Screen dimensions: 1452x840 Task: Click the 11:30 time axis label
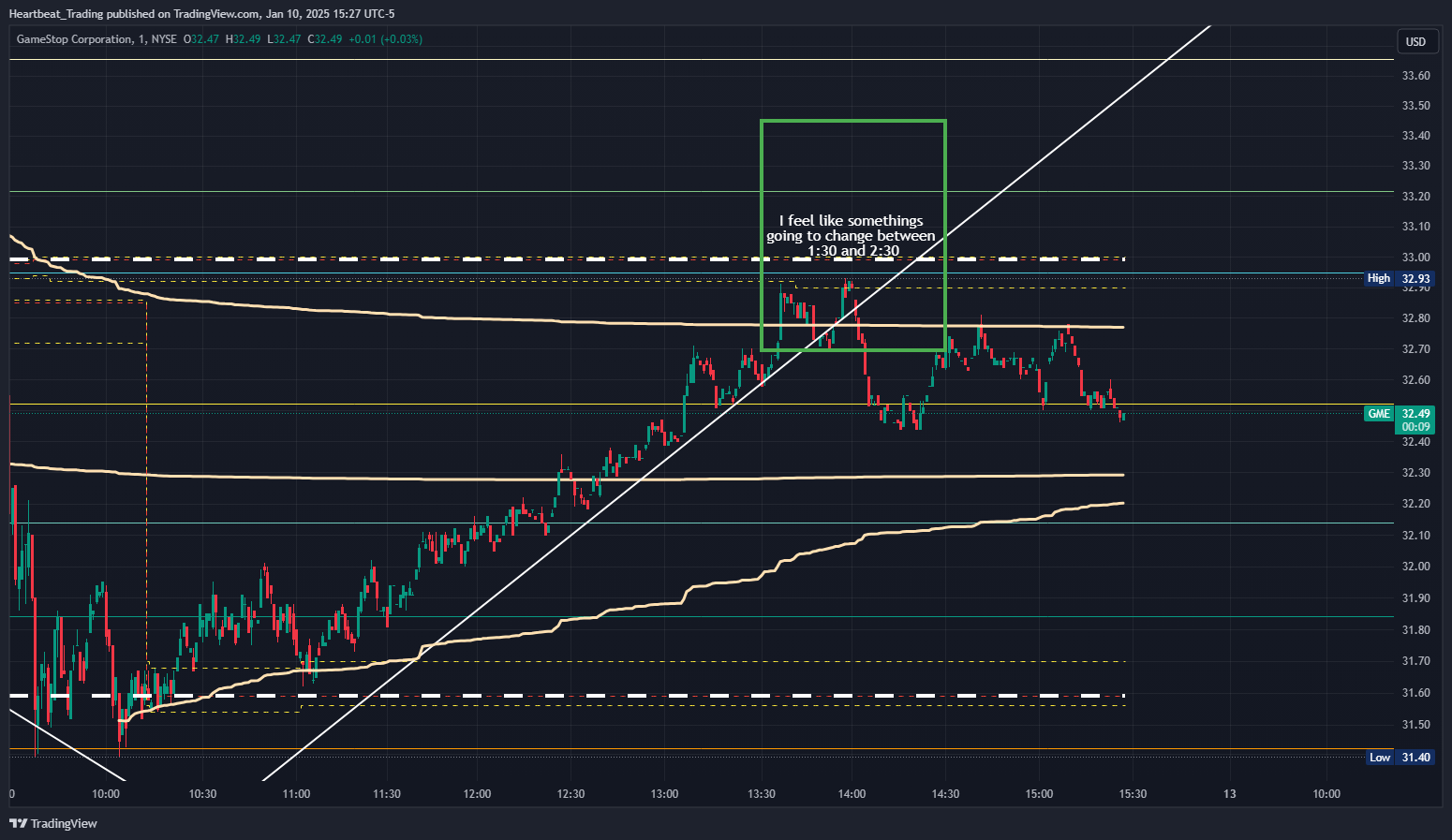pyautogui.click(x=386, y=794)
